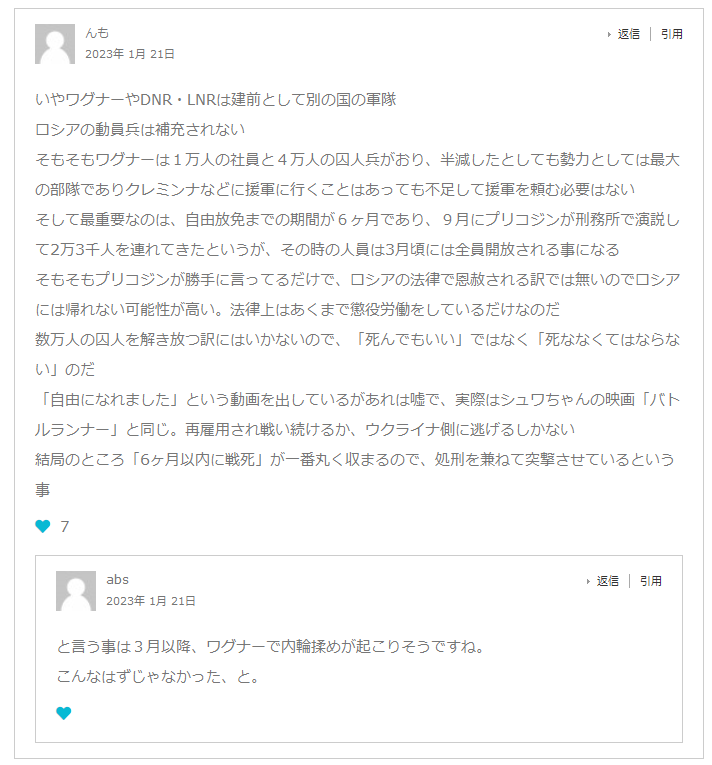
Task: Click the line こんなはずじゃなかった、と。
Action: [158, 677]
